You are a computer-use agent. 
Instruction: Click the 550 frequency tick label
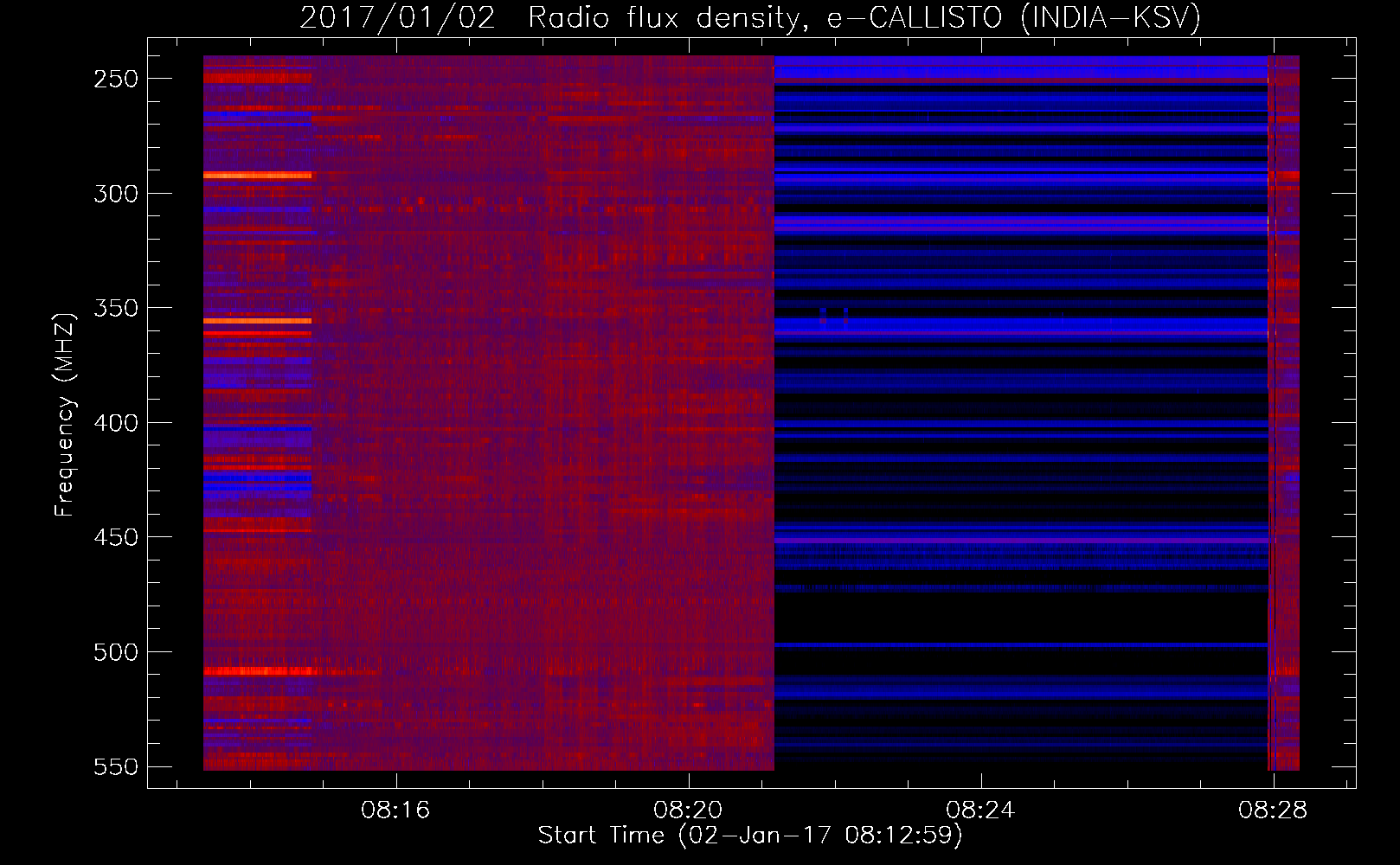click(x=116, y=767)
